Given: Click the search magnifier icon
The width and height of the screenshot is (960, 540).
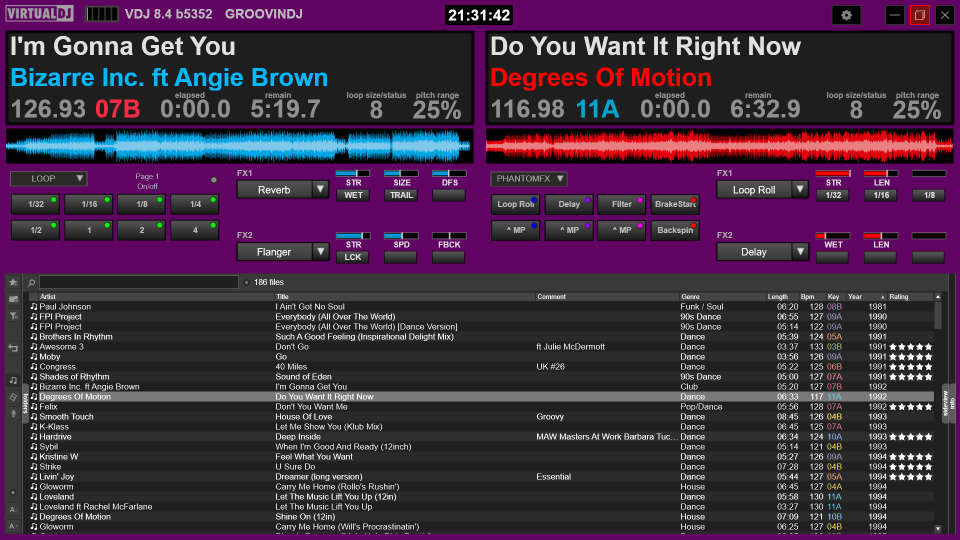Looking at the screenshot, I should [x=32, y=283].
